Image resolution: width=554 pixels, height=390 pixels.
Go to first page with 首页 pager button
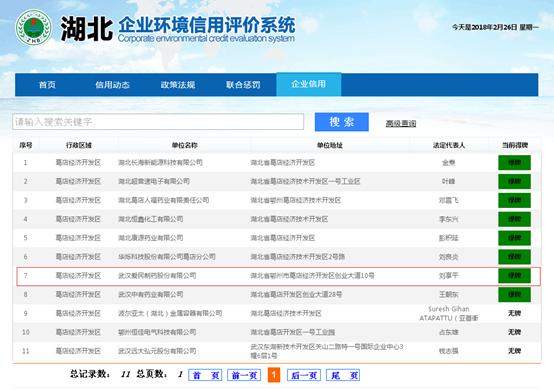(205, 375)
